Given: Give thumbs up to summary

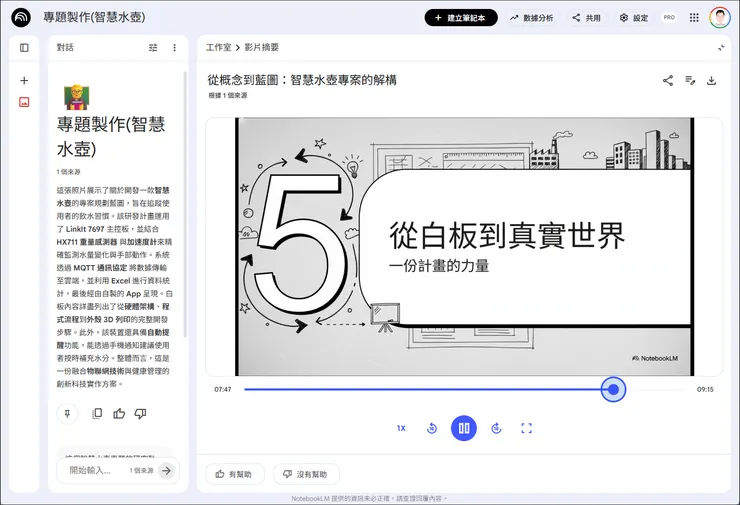Looking at the screenshot, I should [119, 414].
